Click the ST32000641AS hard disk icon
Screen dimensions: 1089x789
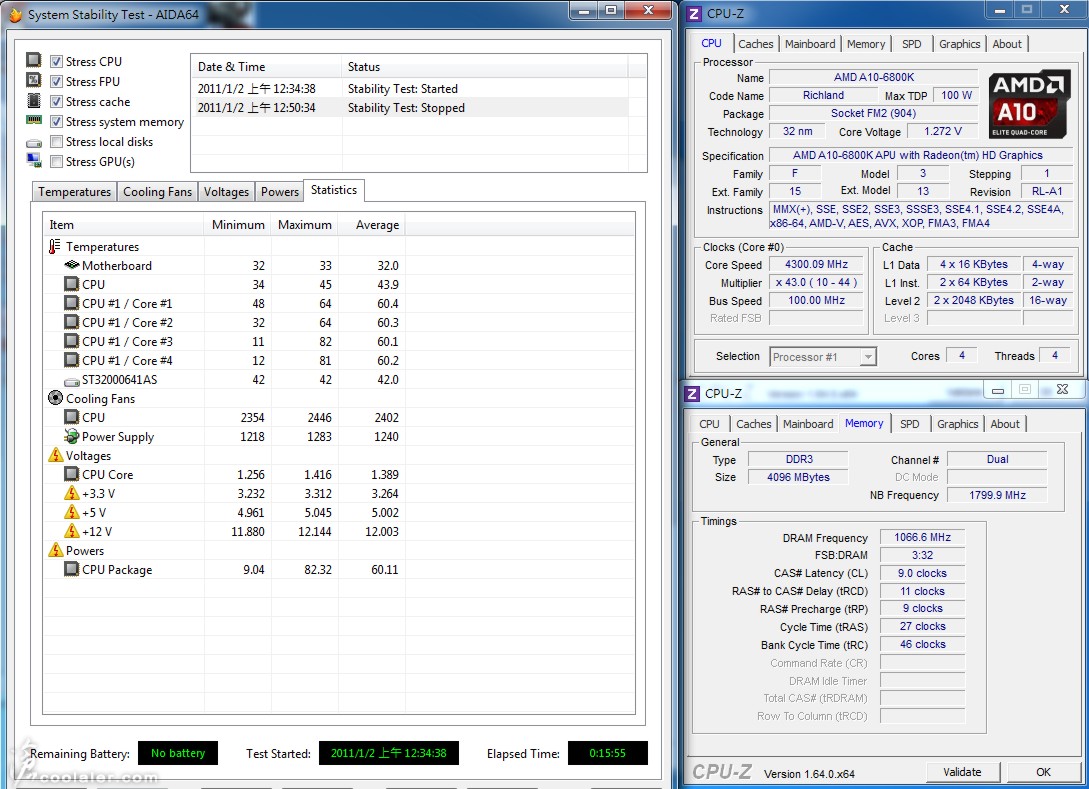point(72,380)
